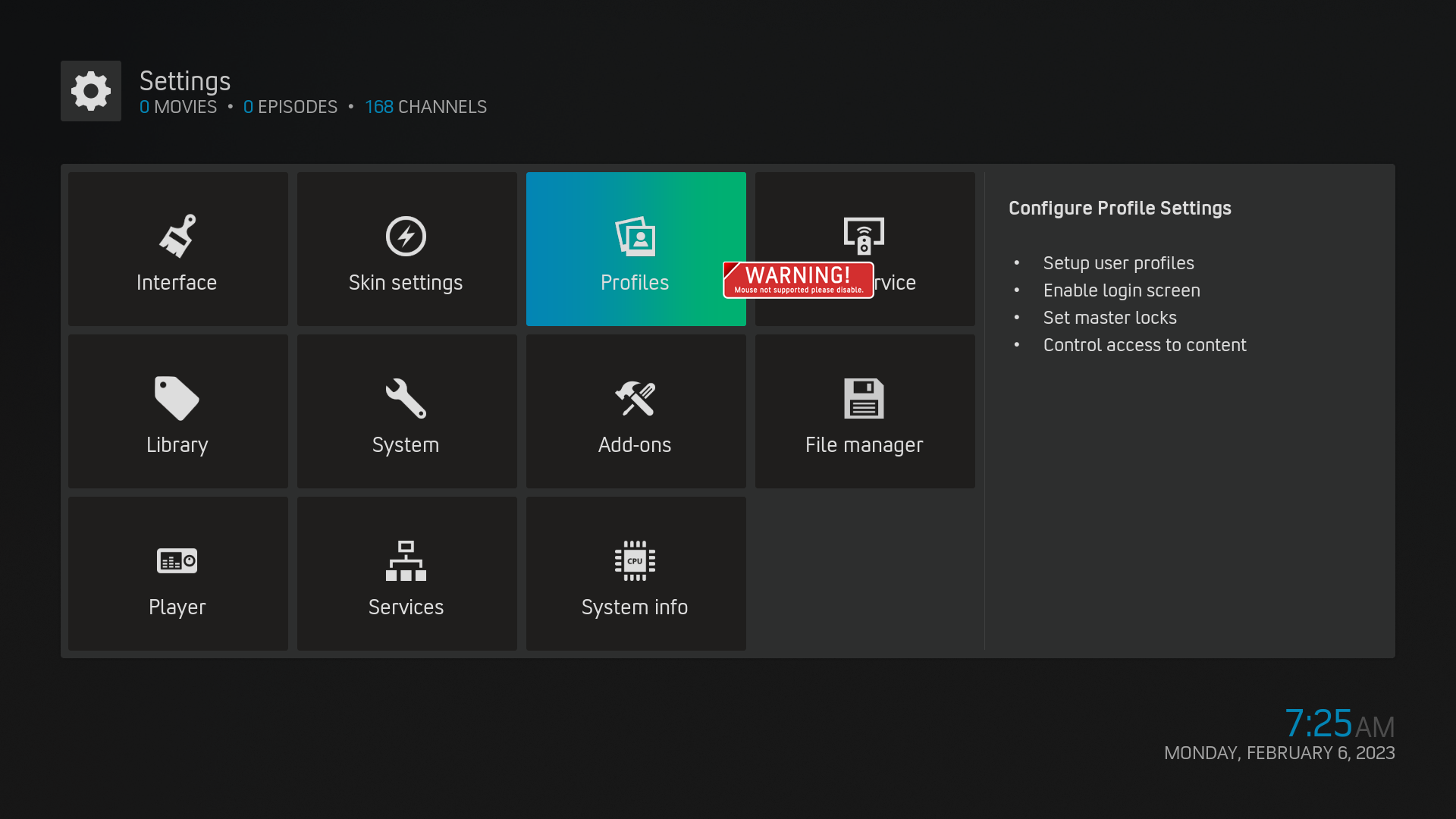
Task: Open the Player settings icon
Action: 177,560
